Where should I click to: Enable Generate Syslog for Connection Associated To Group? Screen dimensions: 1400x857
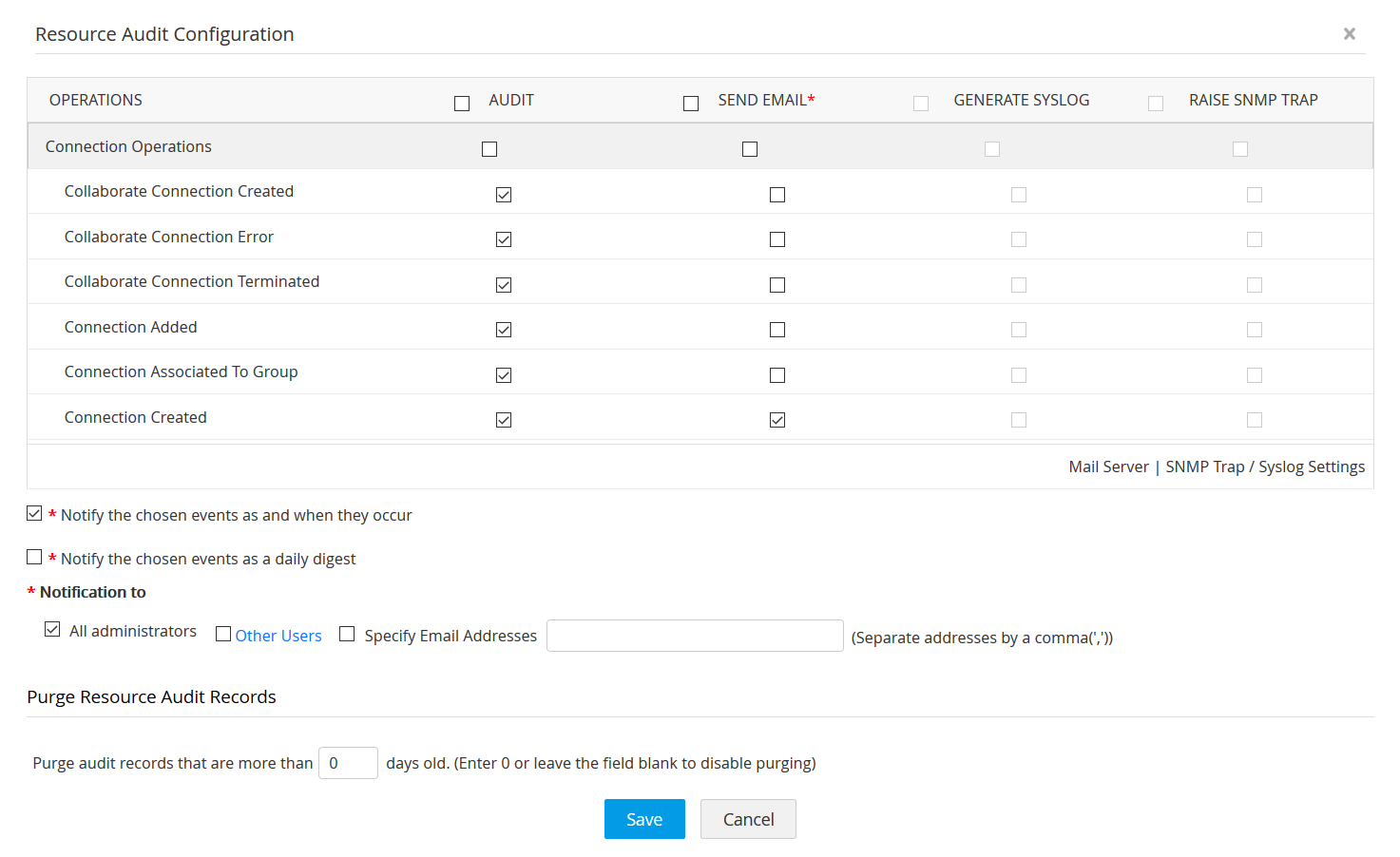1019,374
